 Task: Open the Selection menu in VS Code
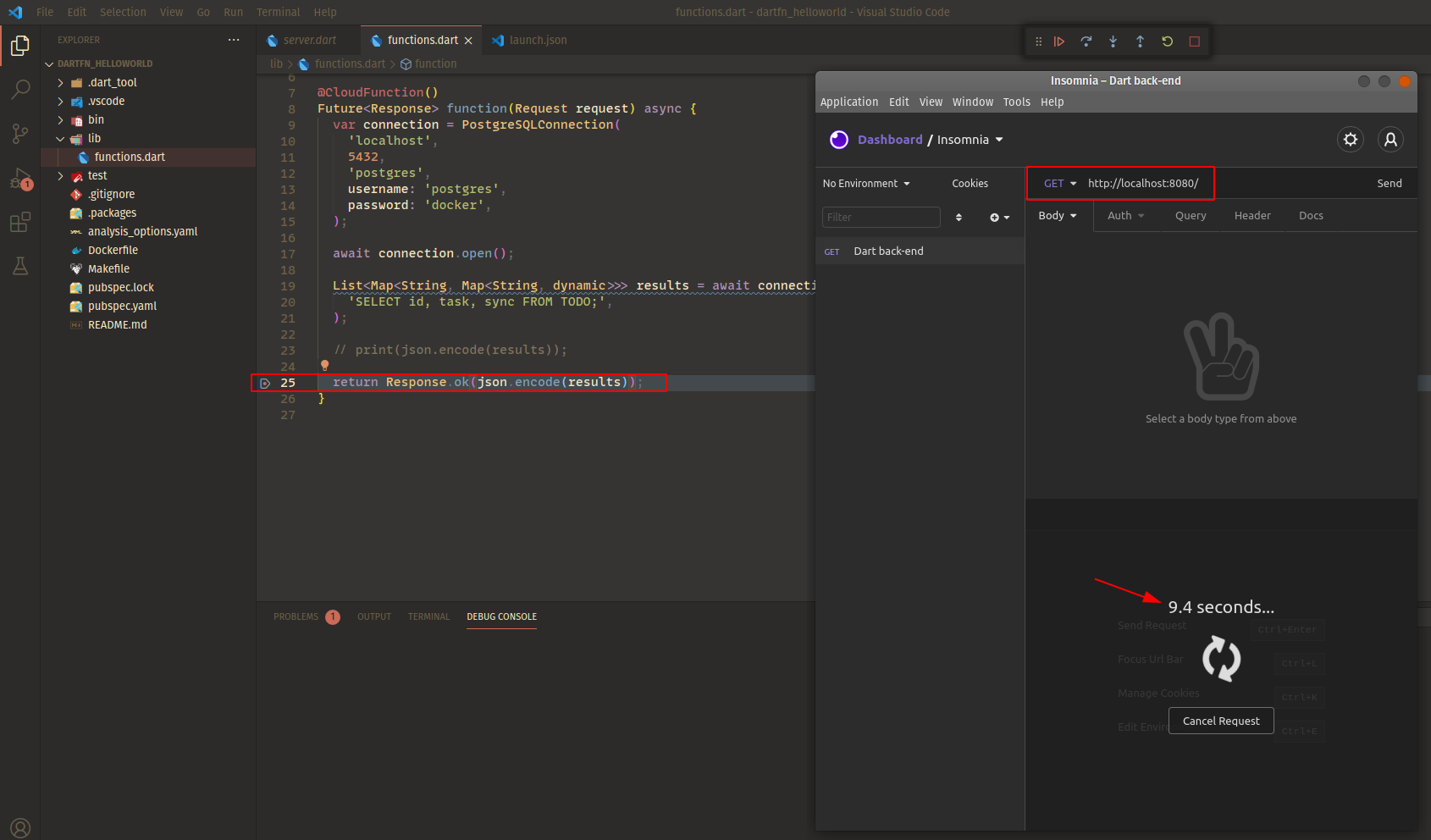click(123, 12)
